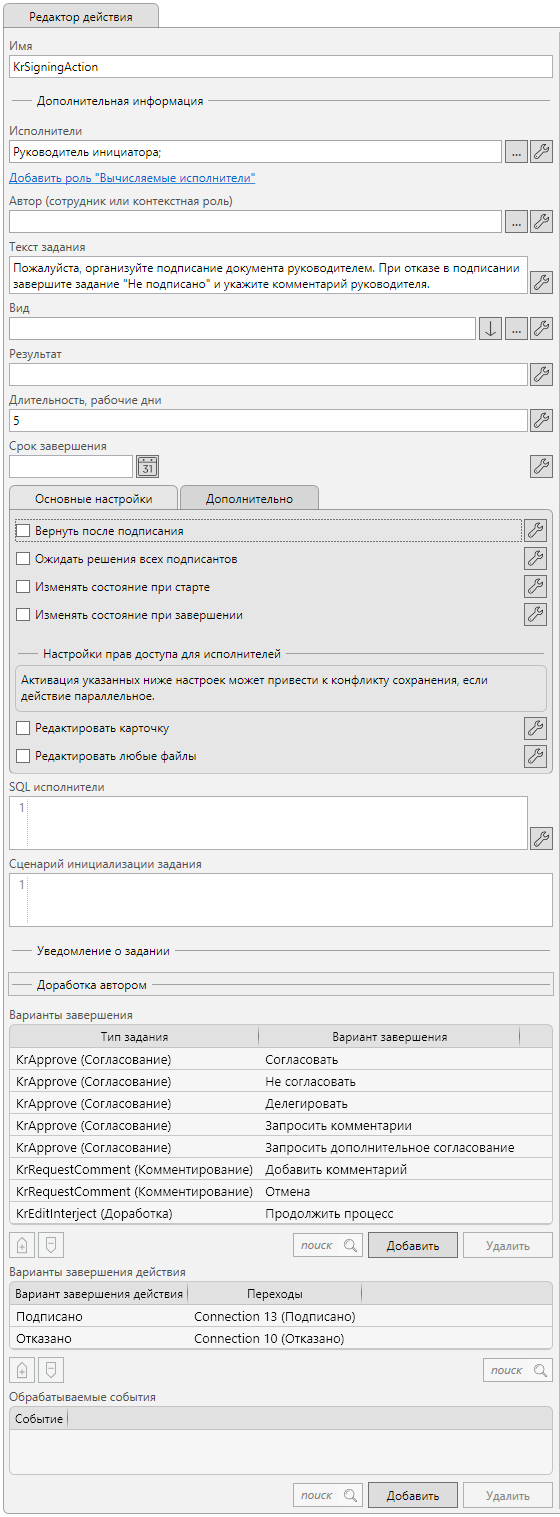Click Добавить роль "Вычисляемые исполнители" link
The image size is (560, 1517).
pos(132,178)
